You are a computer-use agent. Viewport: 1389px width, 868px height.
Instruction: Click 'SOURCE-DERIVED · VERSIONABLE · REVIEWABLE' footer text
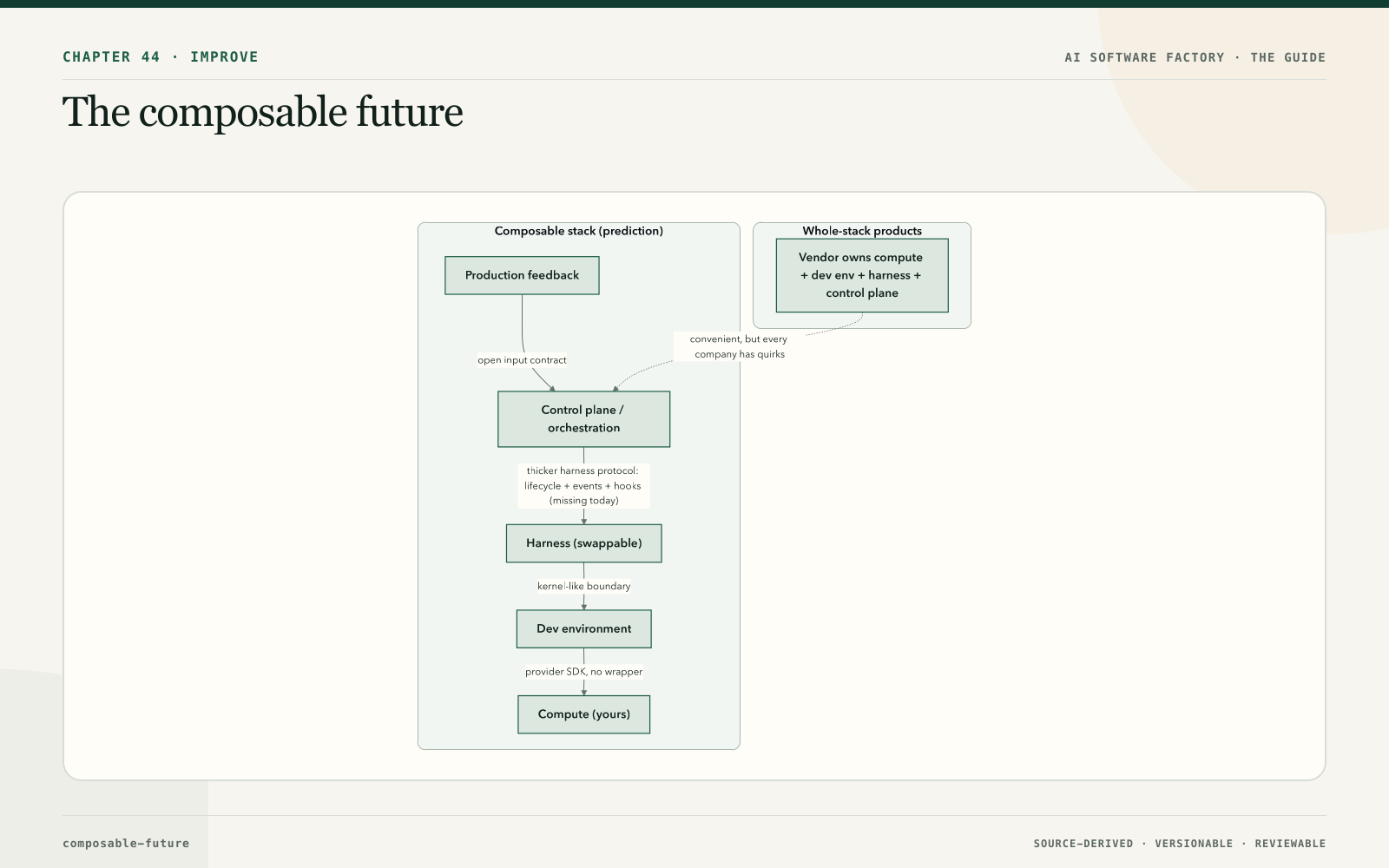click(1180, 844)
